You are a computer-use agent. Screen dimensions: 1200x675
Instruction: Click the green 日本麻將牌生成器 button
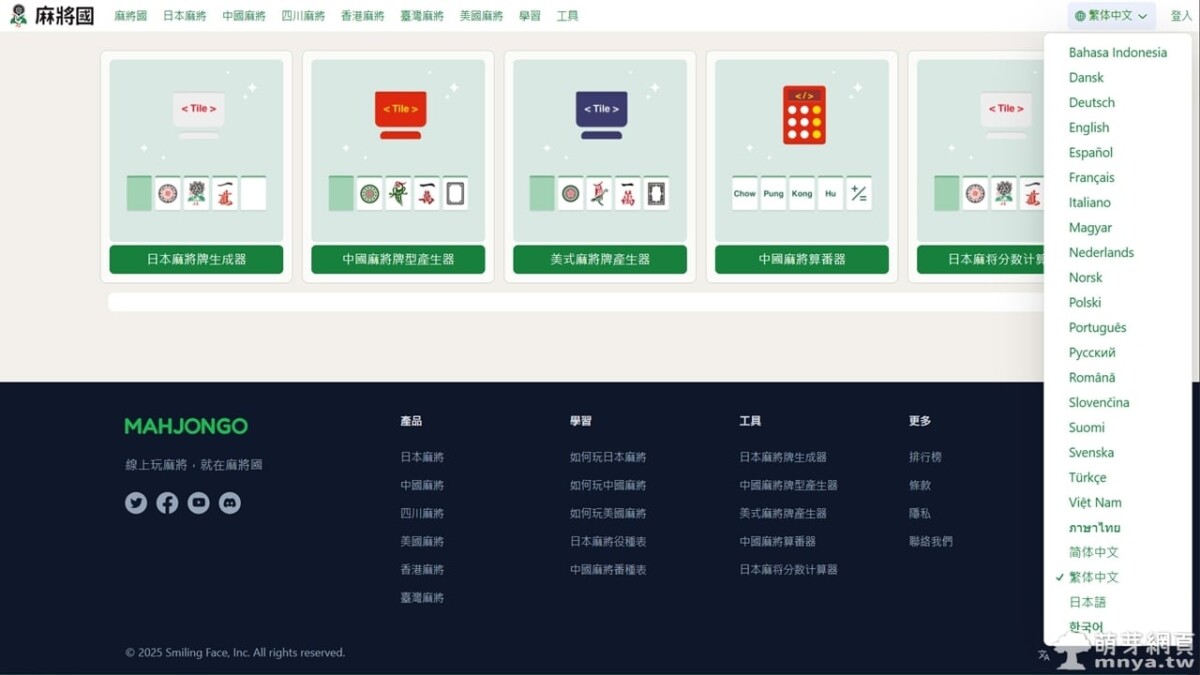[196, 259]
